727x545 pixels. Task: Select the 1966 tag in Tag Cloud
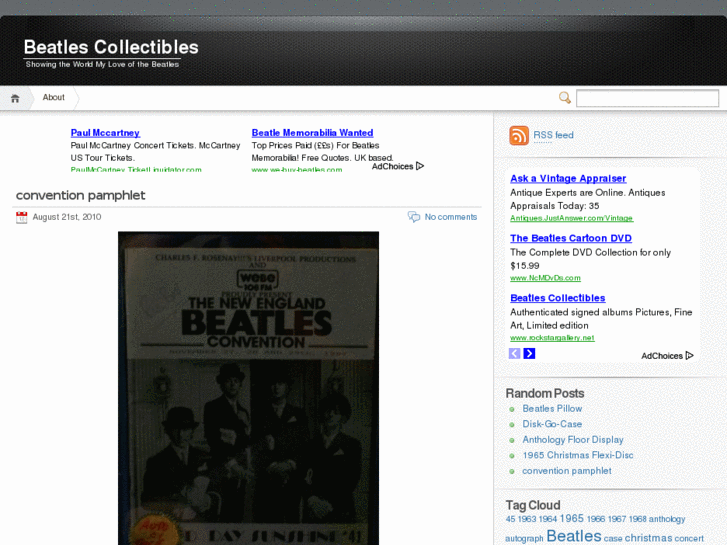(x=596, y=519)
